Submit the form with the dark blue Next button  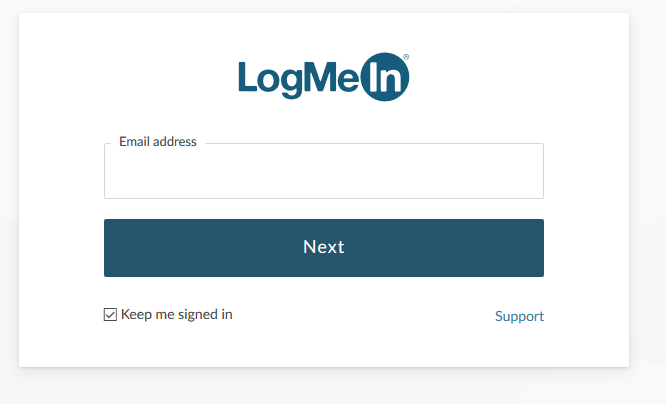pos(324,248)
